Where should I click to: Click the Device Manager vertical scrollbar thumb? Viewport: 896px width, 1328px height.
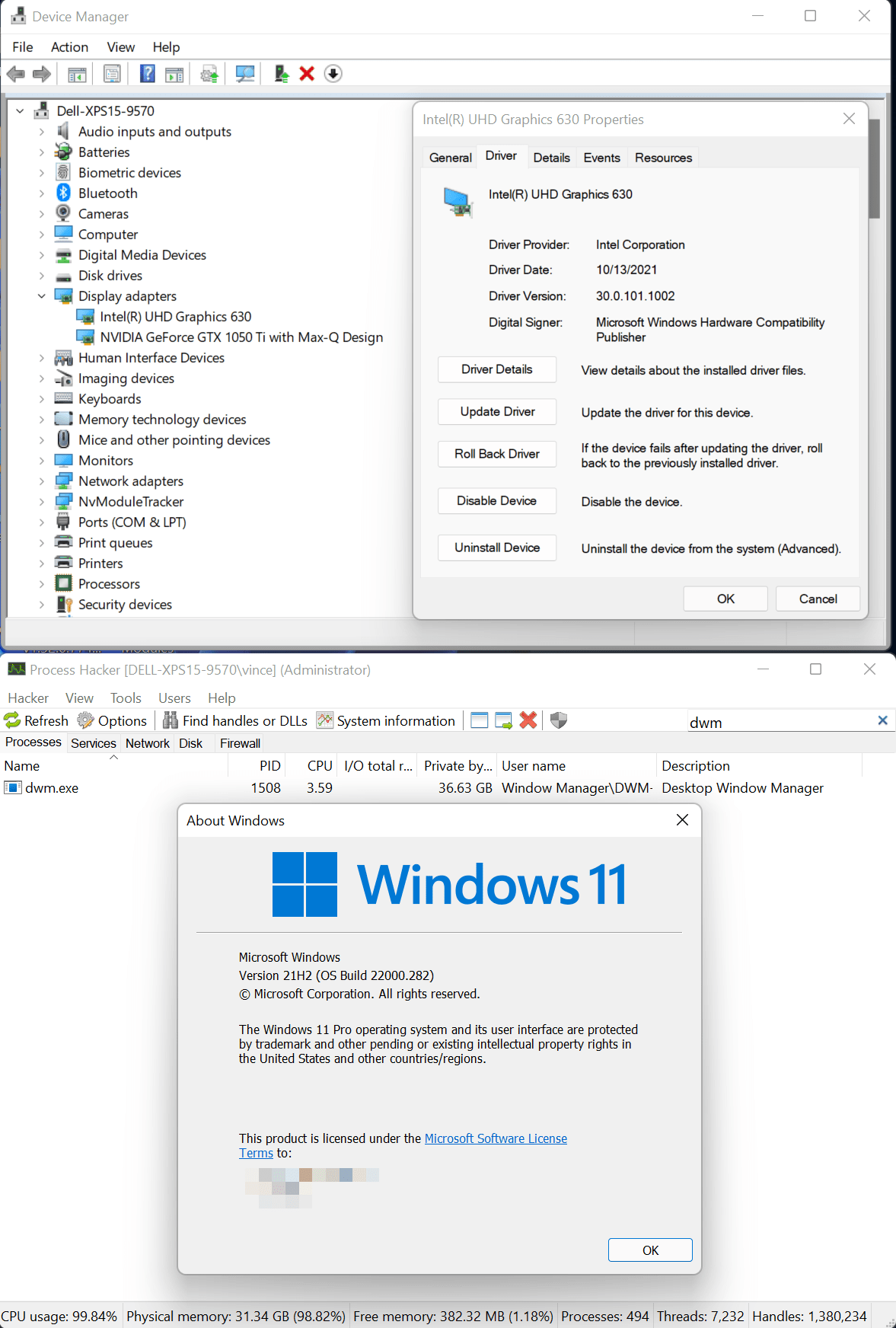point(875,168)
